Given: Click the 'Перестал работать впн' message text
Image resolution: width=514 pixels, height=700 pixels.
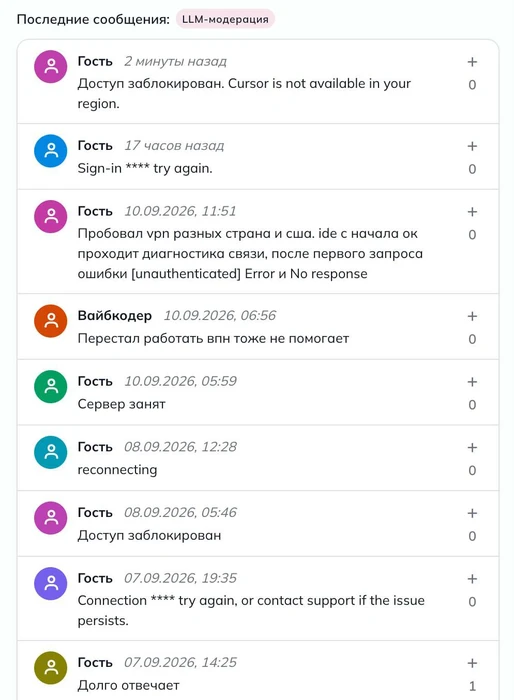Looking at the screenshot, I should pos(213,338).
